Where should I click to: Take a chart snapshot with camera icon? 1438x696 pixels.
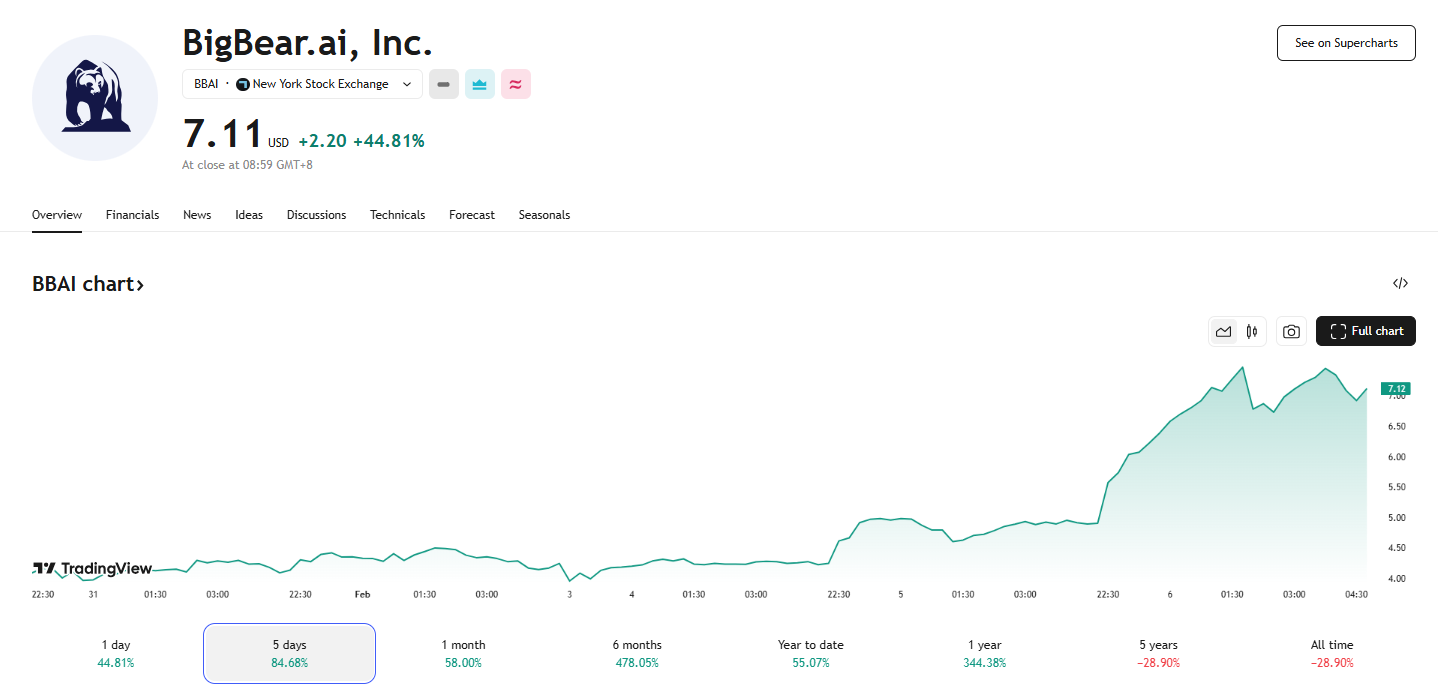pos(1291,331)
